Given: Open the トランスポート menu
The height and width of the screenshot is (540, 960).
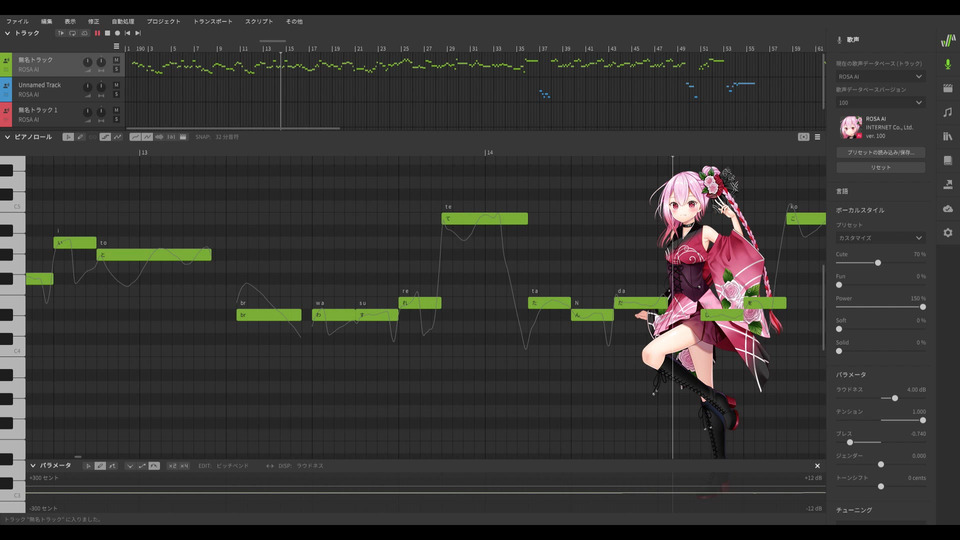Looking at the screenshot, I should click(x=213, y=21).
